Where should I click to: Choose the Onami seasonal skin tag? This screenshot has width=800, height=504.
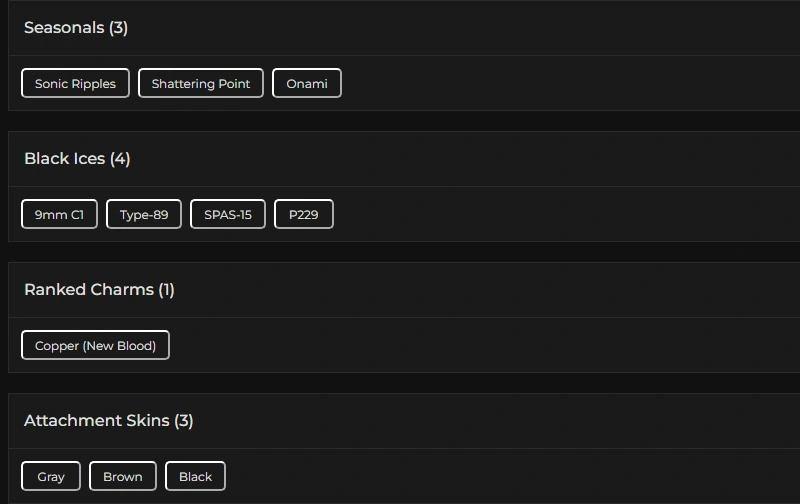307,84
